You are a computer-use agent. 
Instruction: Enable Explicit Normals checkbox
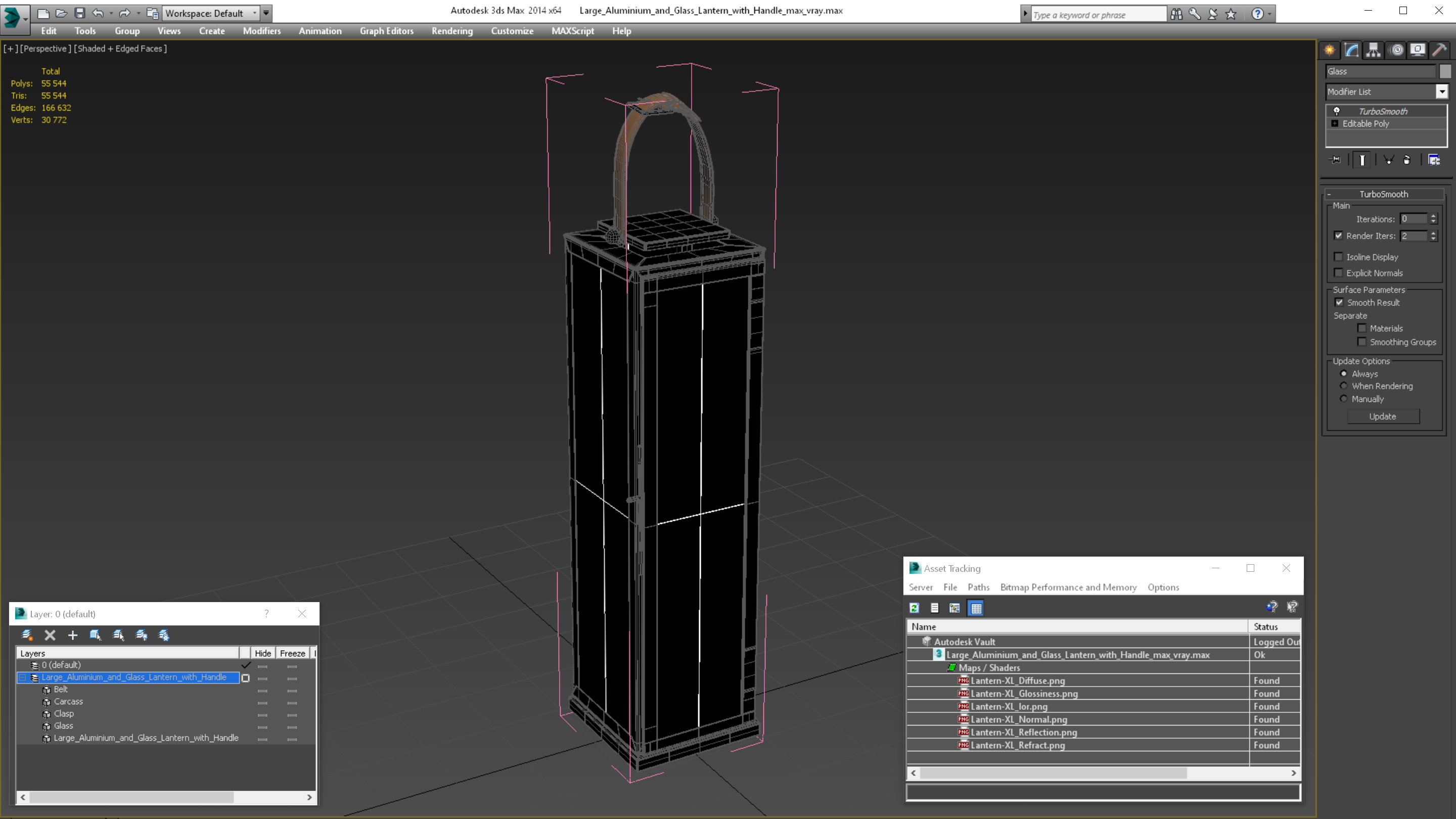pos(1338,273)
